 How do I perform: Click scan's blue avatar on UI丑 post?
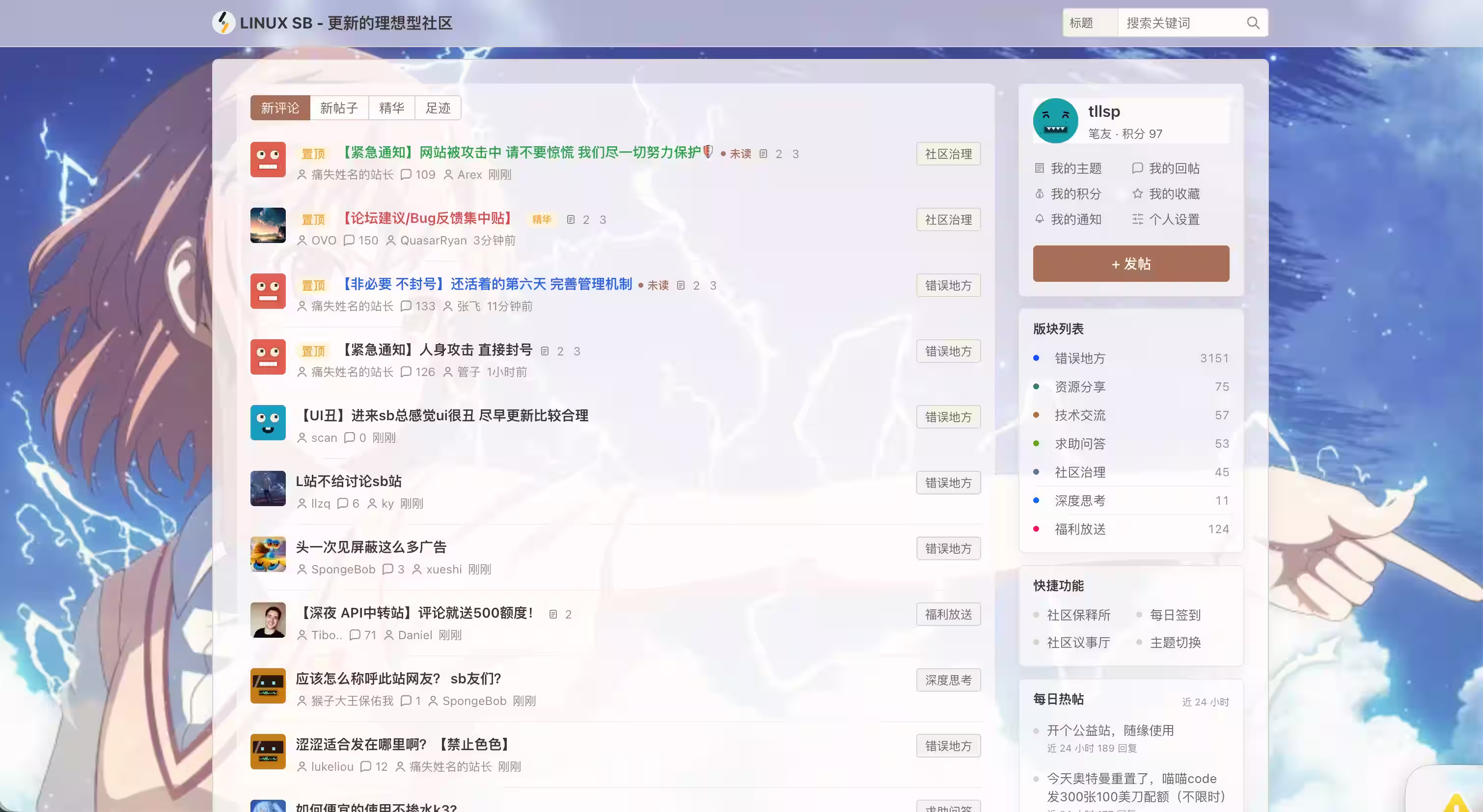pos(268,422)
